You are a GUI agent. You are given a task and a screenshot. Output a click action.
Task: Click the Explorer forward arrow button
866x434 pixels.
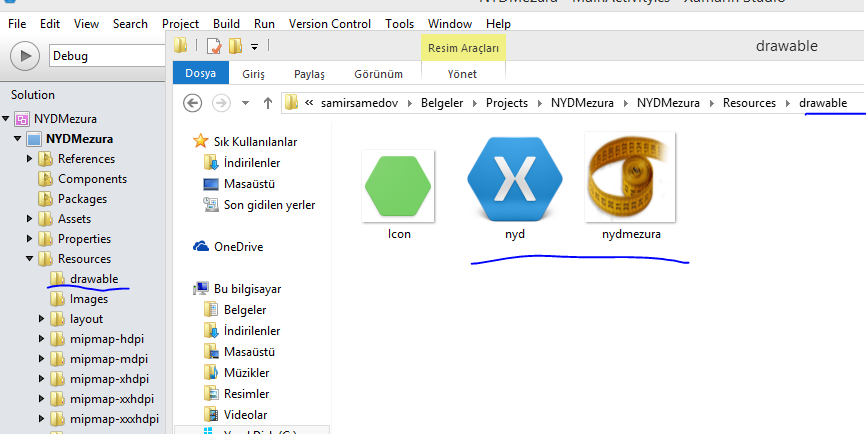click(221, 103)
